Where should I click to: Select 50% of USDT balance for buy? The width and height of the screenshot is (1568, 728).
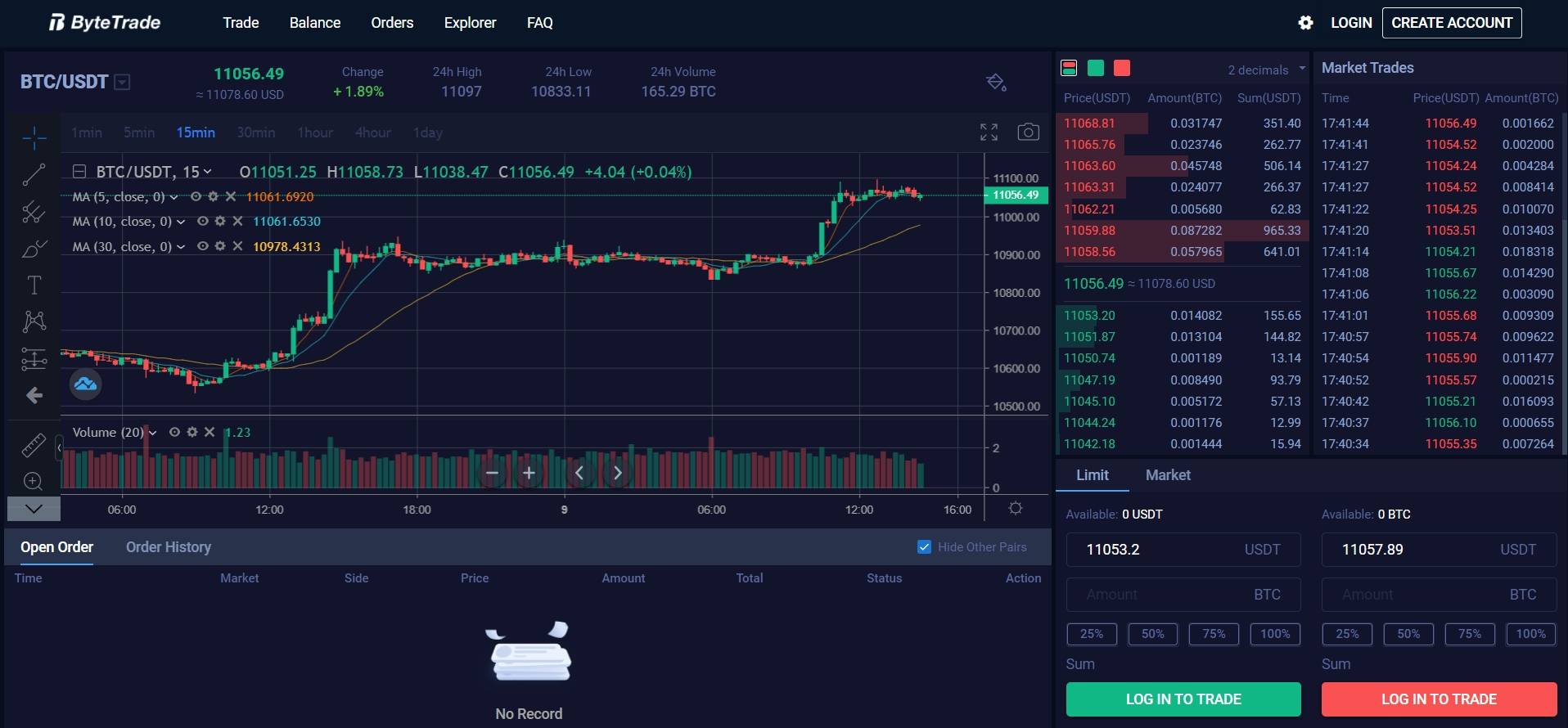click(1152, 634)
